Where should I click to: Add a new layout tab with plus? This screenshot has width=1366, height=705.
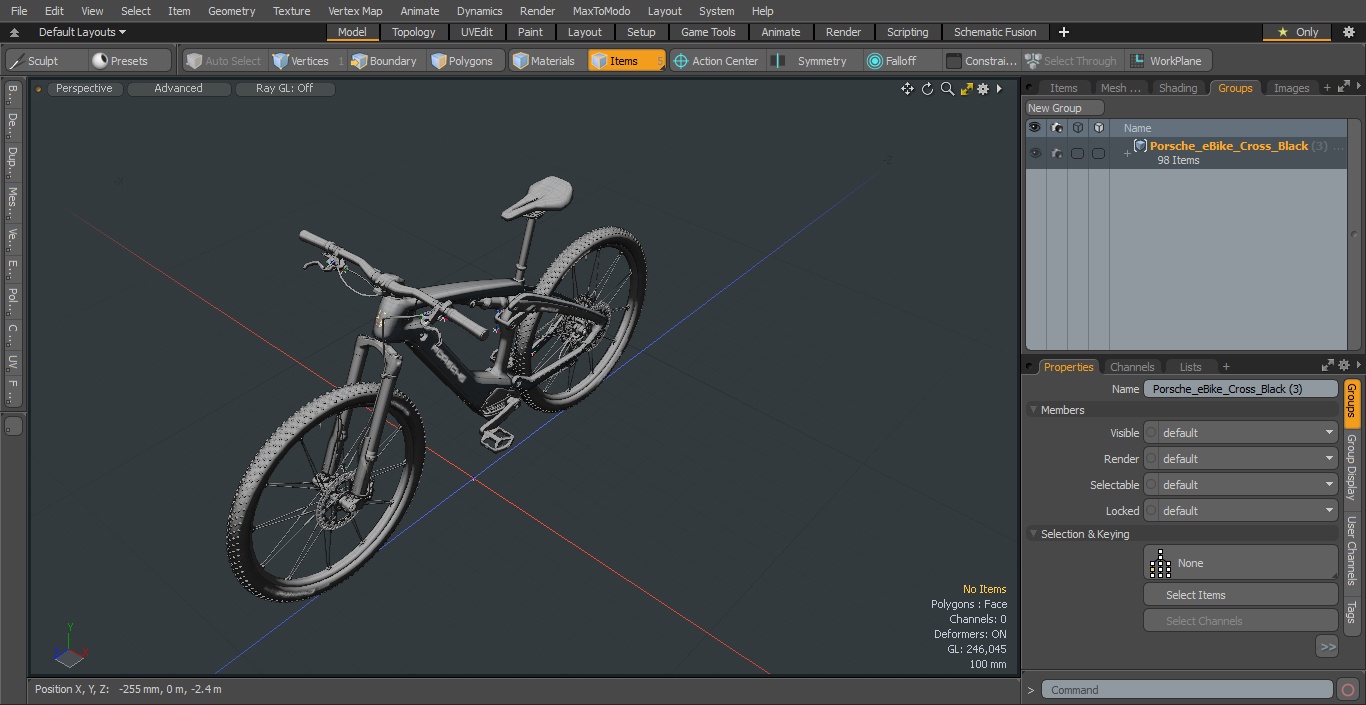tap(1063, 32)
